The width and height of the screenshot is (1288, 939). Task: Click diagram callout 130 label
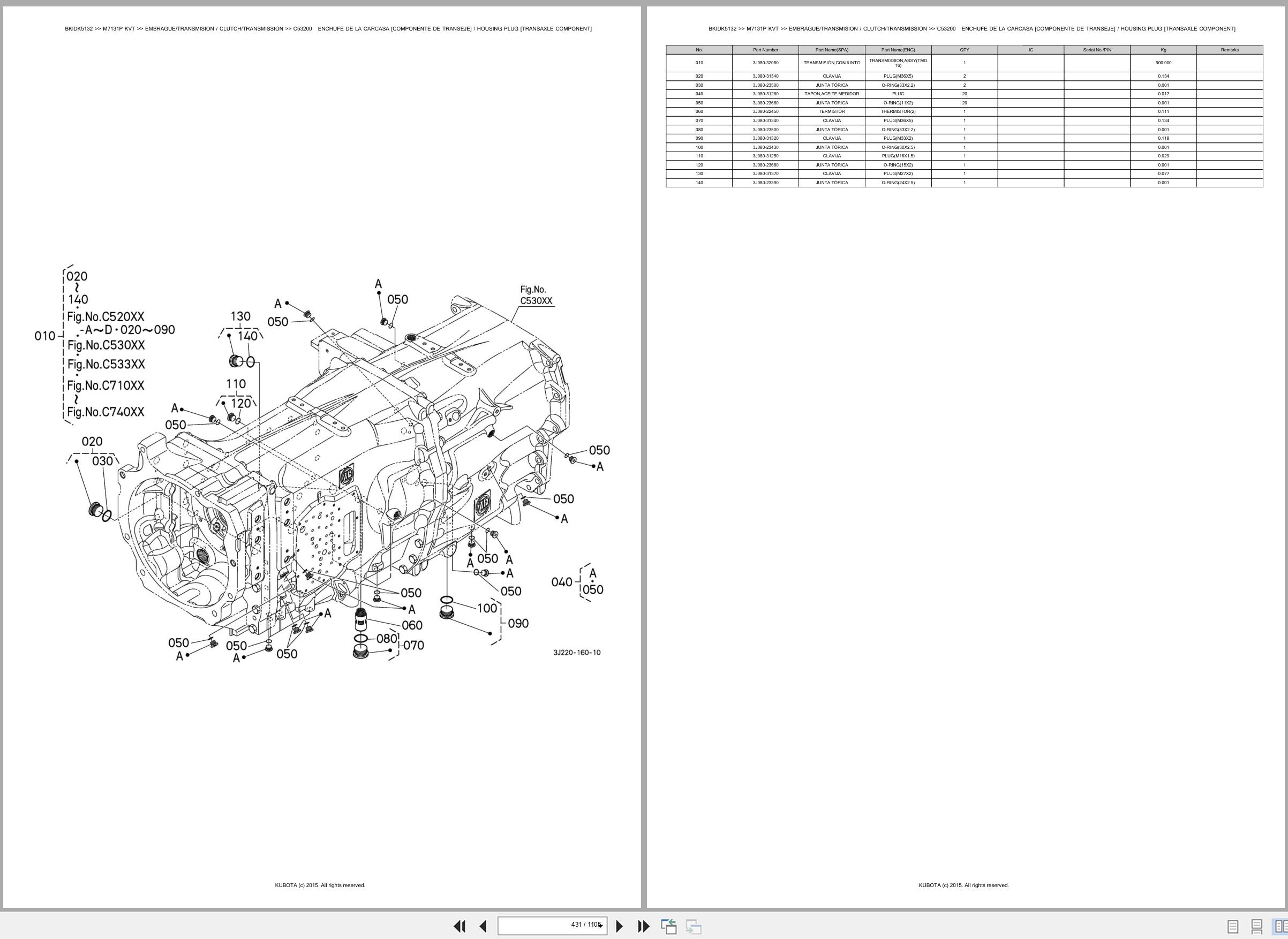click(240, 316)
